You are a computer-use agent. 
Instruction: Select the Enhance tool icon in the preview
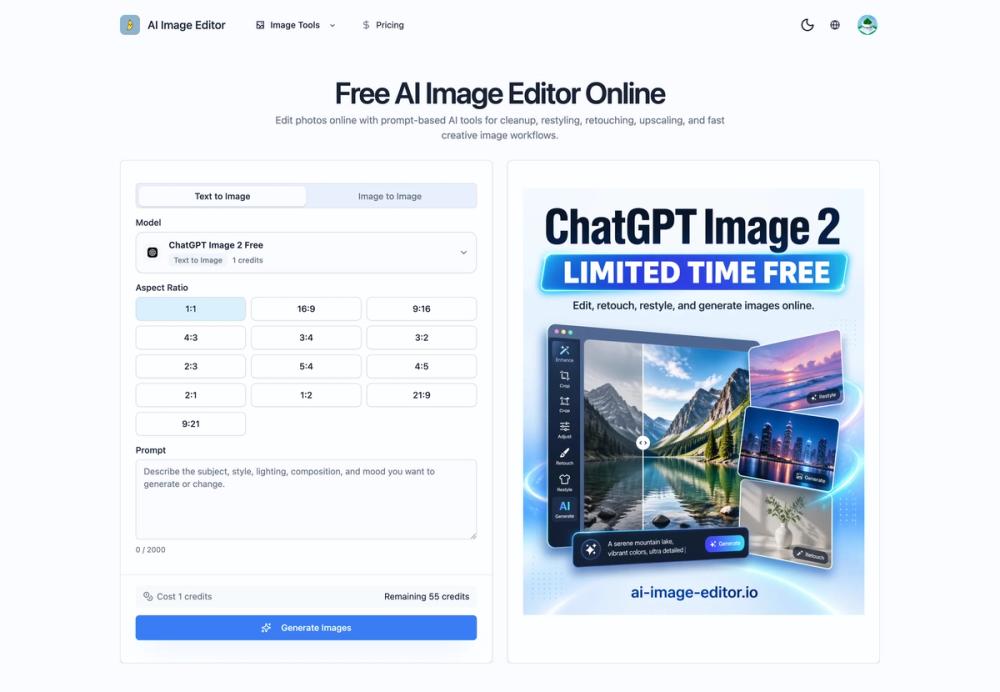point(563,348)
